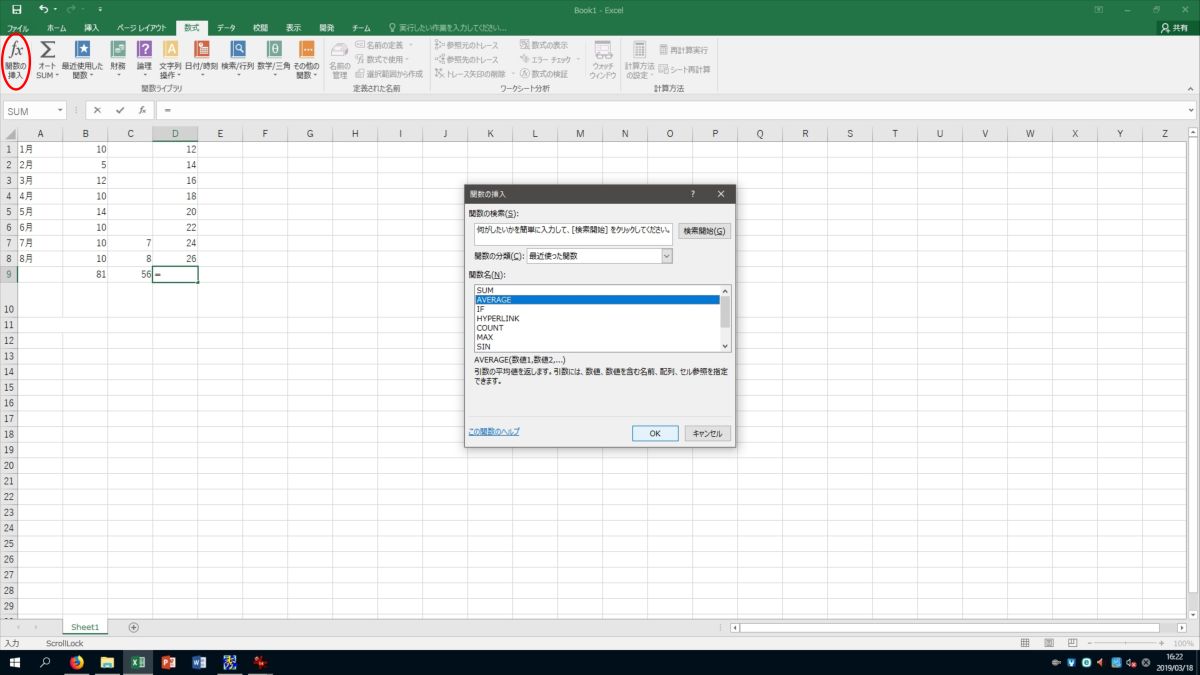Open 最近使用した関数 star icon

tap(83, 60)
